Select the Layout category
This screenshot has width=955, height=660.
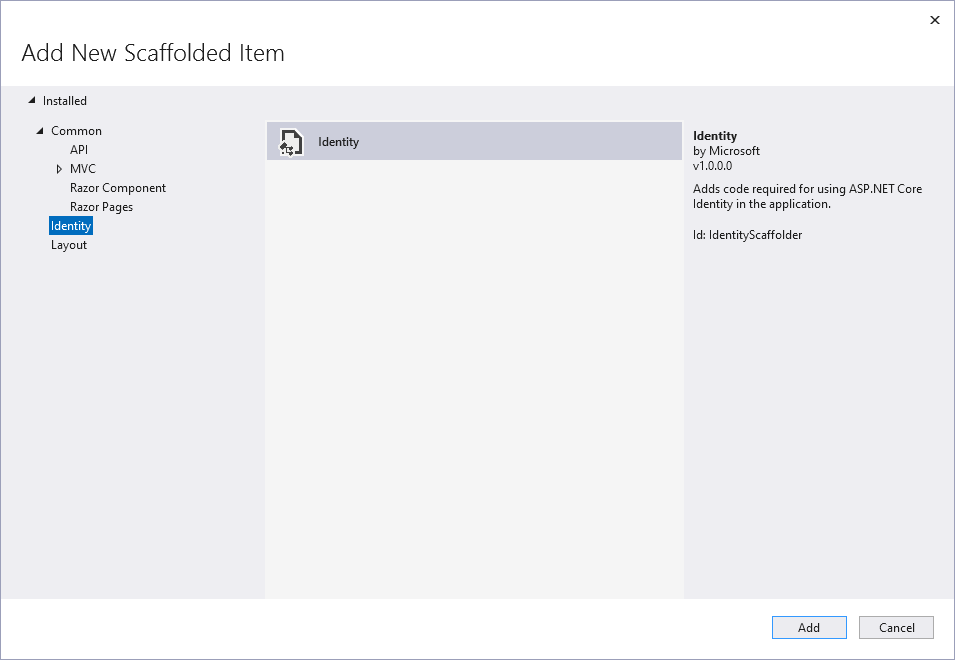tap(69, 245)
